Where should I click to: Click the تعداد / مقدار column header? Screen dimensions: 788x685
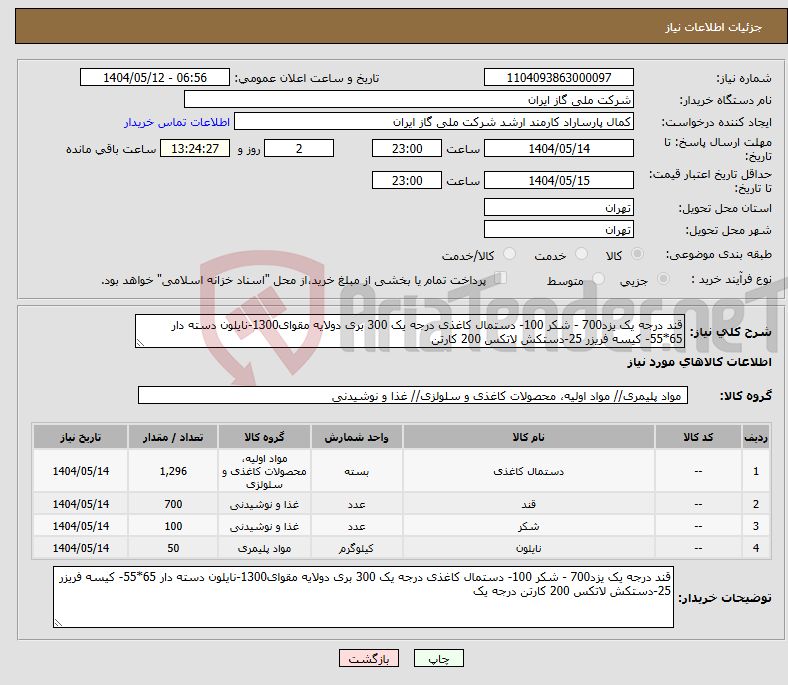coord(173,437)
